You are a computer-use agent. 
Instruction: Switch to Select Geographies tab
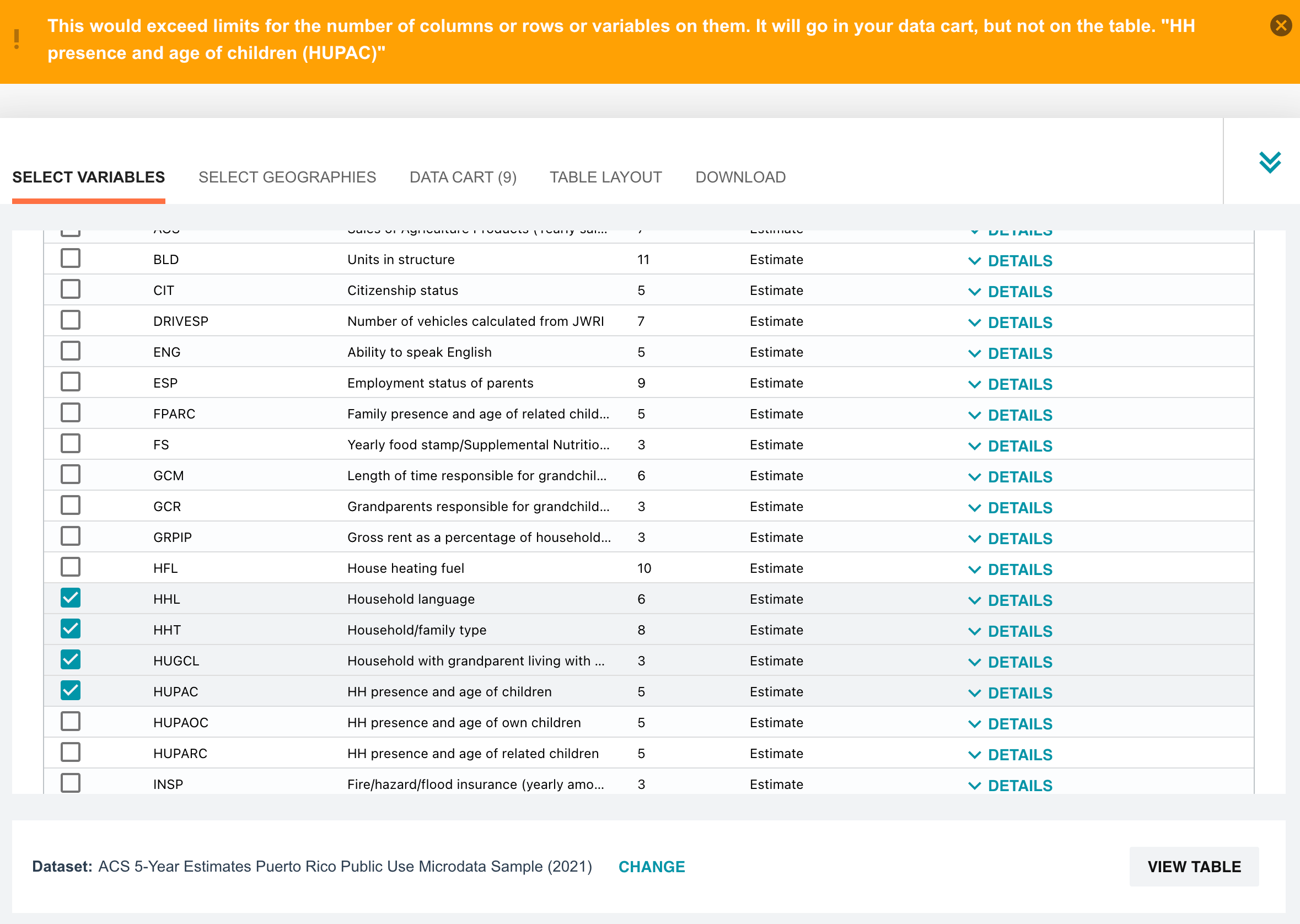tap(287, 178)
